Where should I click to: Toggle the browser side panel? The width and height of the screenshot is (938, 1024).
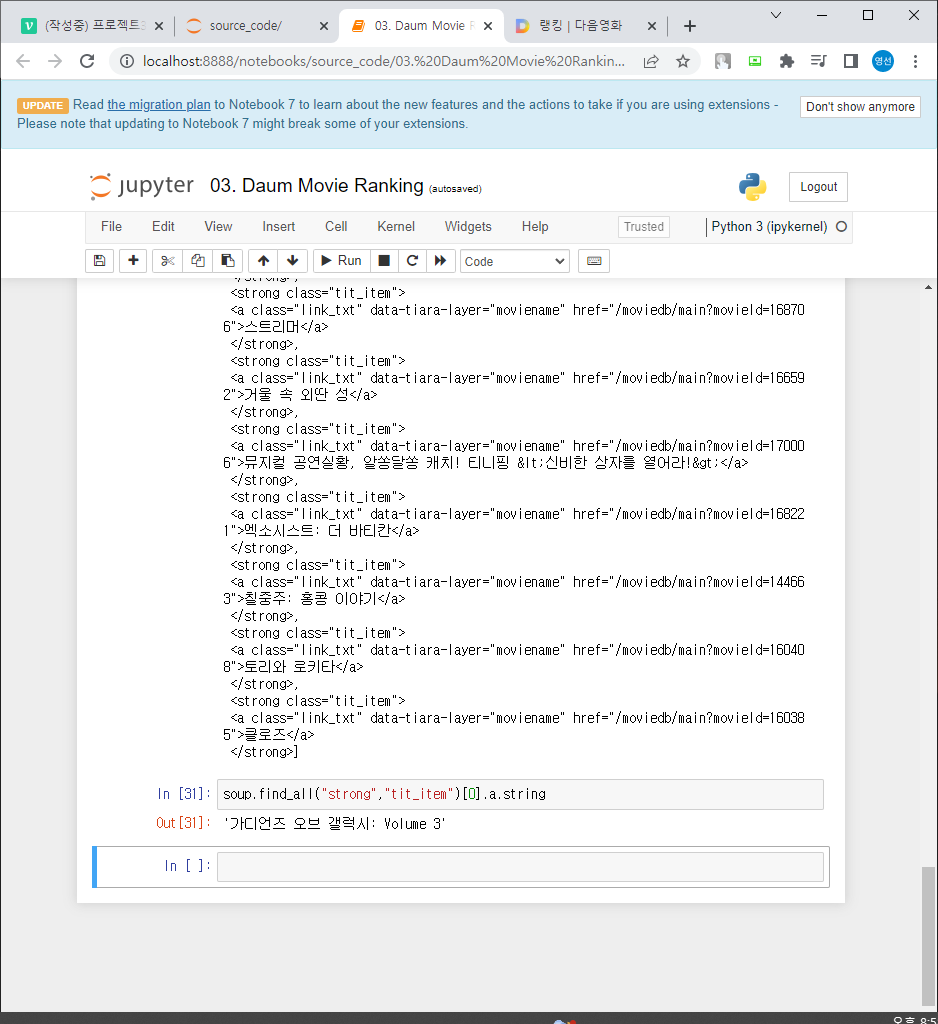tap(850, 61)
